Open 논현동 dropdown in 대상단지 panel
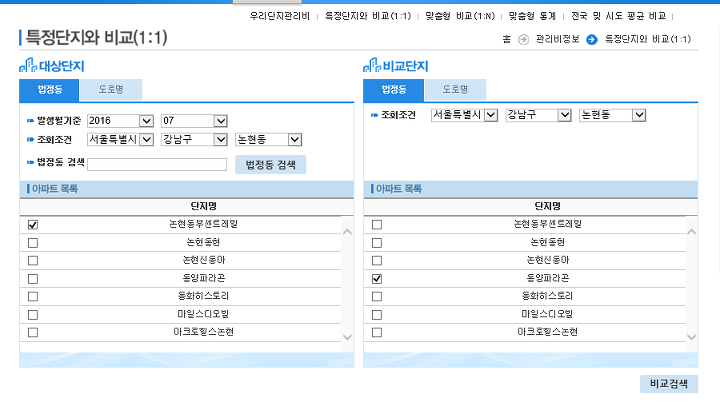720x402 pixels. click(269, 139)
